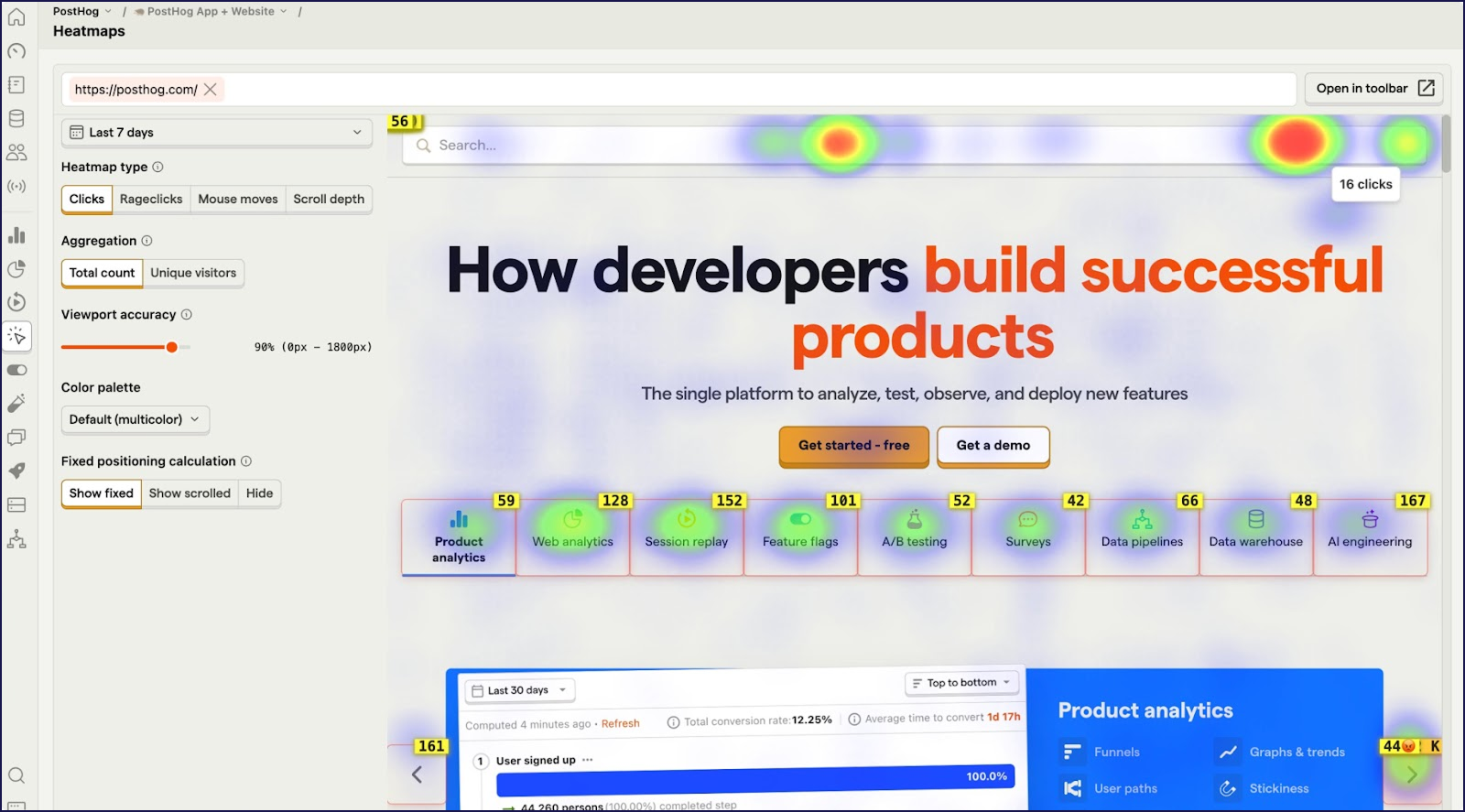Click the Viewport accuracy info icon
1465x812 pixels.
coord(187,314)
